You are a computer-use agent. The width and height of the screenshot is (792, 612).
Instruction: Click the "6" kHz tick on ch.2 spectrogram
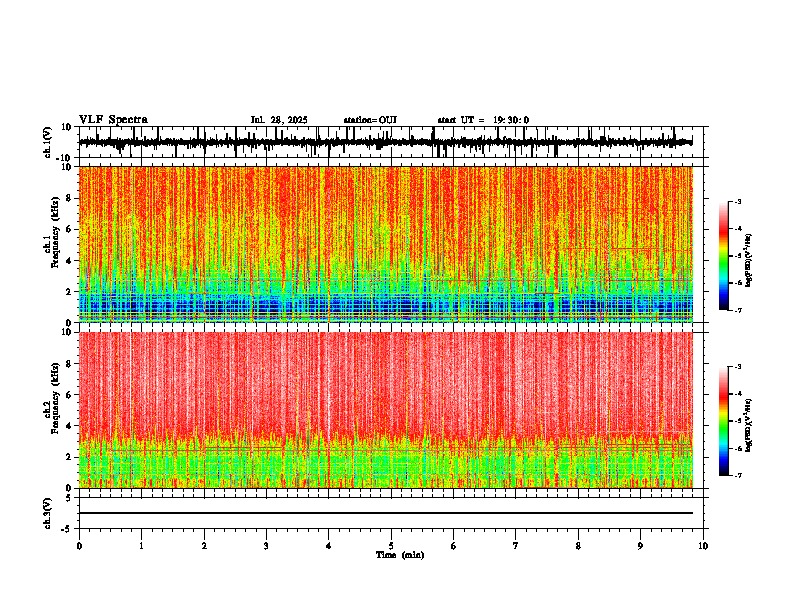pyautogui.click(x=69, y=395)
